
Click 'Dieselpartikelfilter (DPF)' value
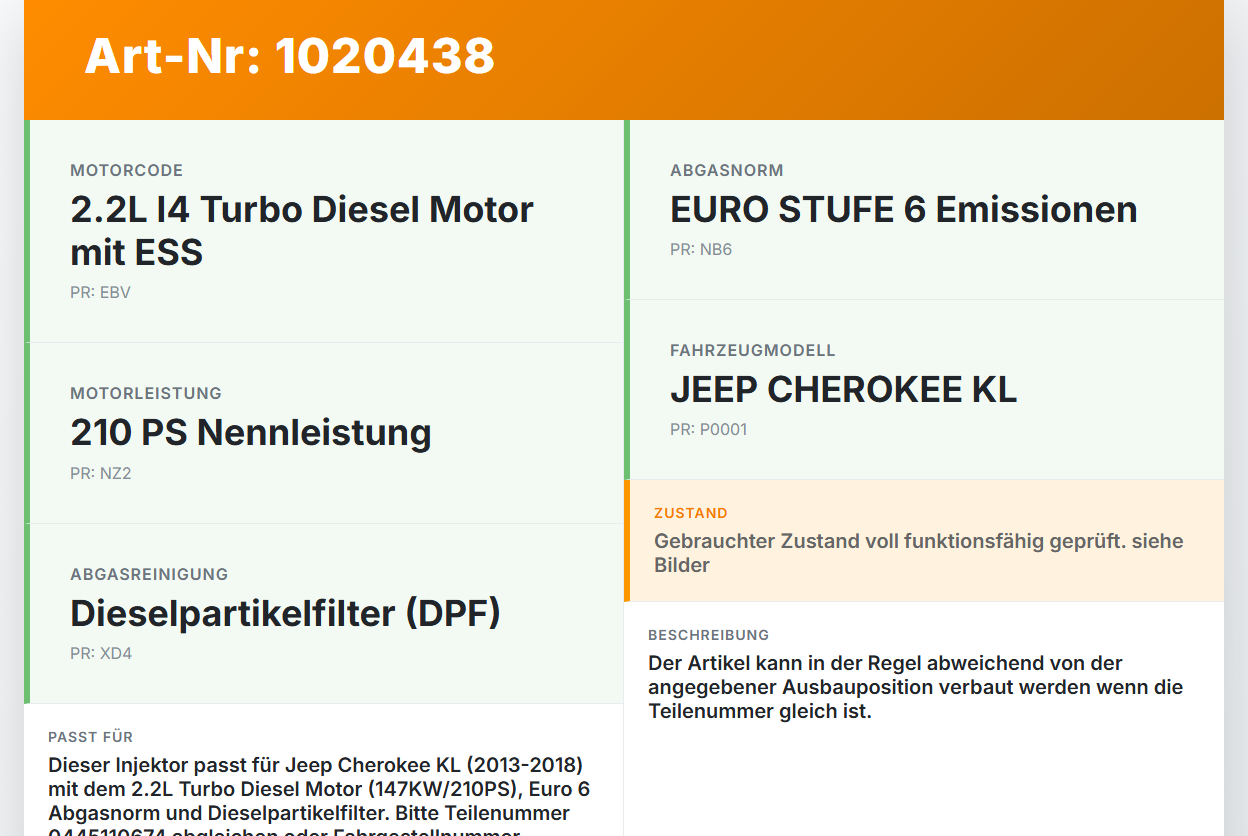[x=285, y=614]
